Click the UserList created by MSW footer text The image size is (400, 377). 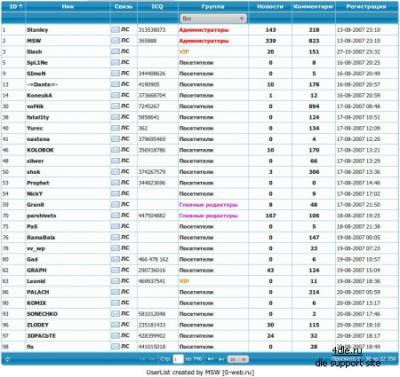click(200, 372)
